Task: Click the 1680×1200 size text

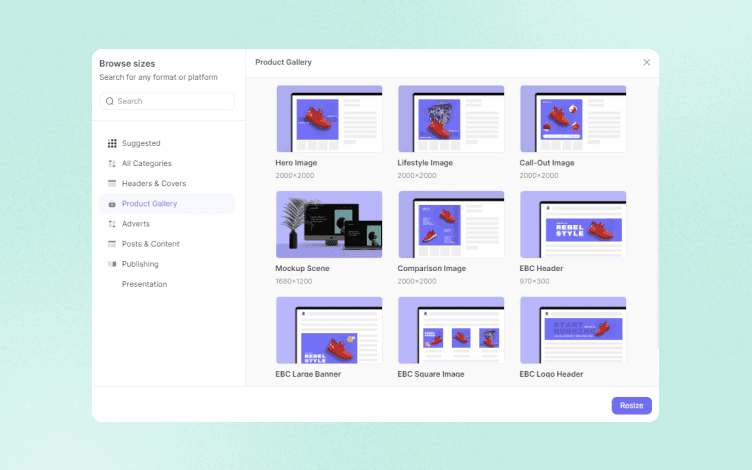Action: coord(294,282)
